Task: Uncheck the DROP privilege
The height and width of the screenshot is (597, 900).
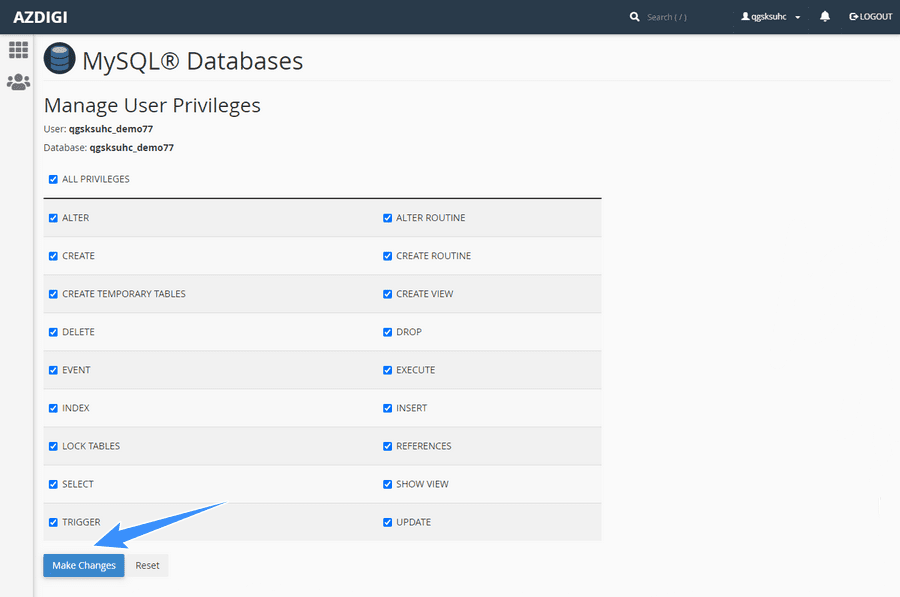Action: point(387,332)
